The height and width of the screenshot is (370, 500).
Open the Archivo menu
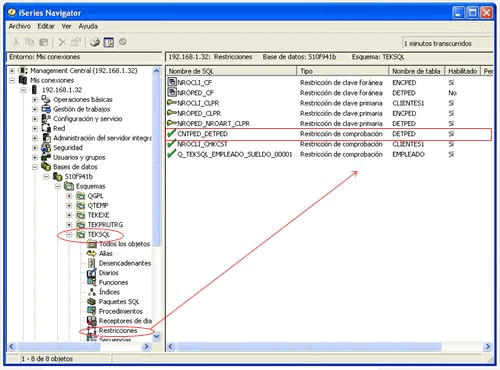pos(20,26)
